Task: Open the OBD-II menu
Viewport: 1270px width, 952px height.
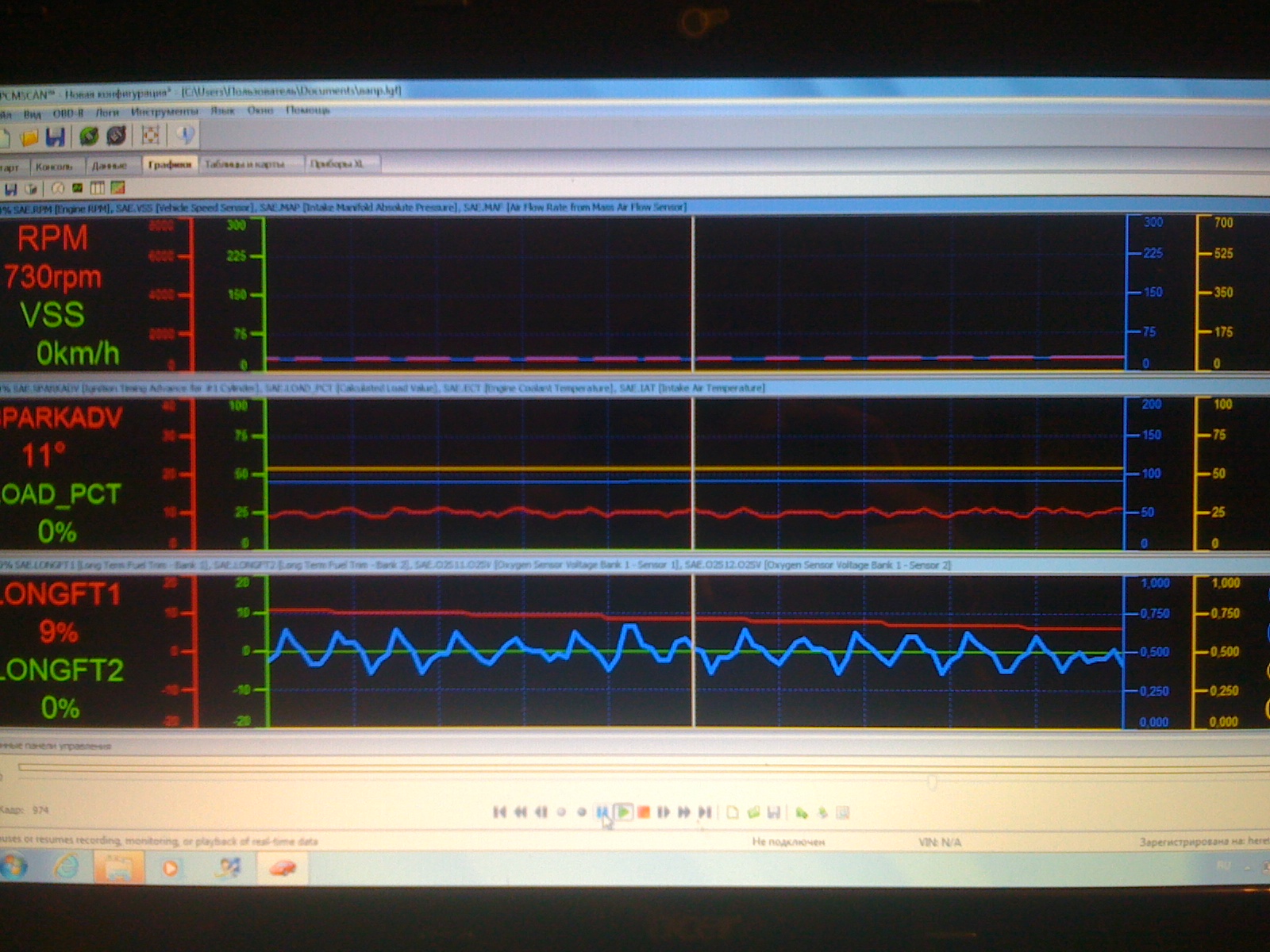Action: tap(68, 113)
